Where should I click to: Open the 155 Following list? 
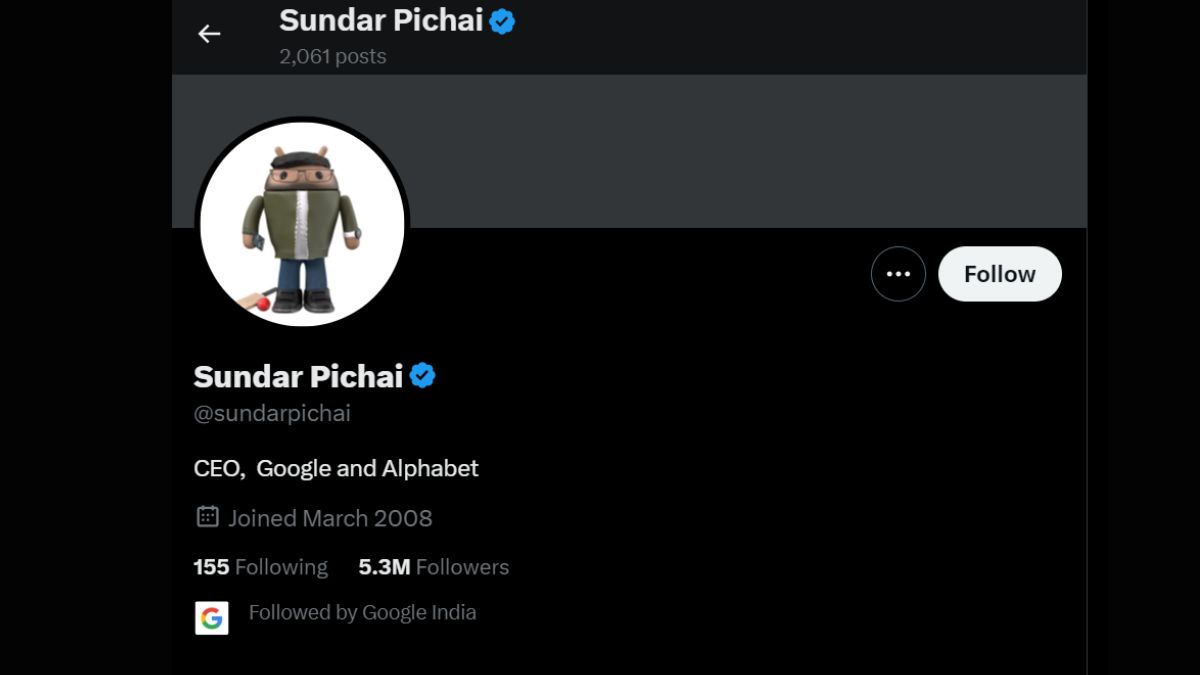click(260, 567)
